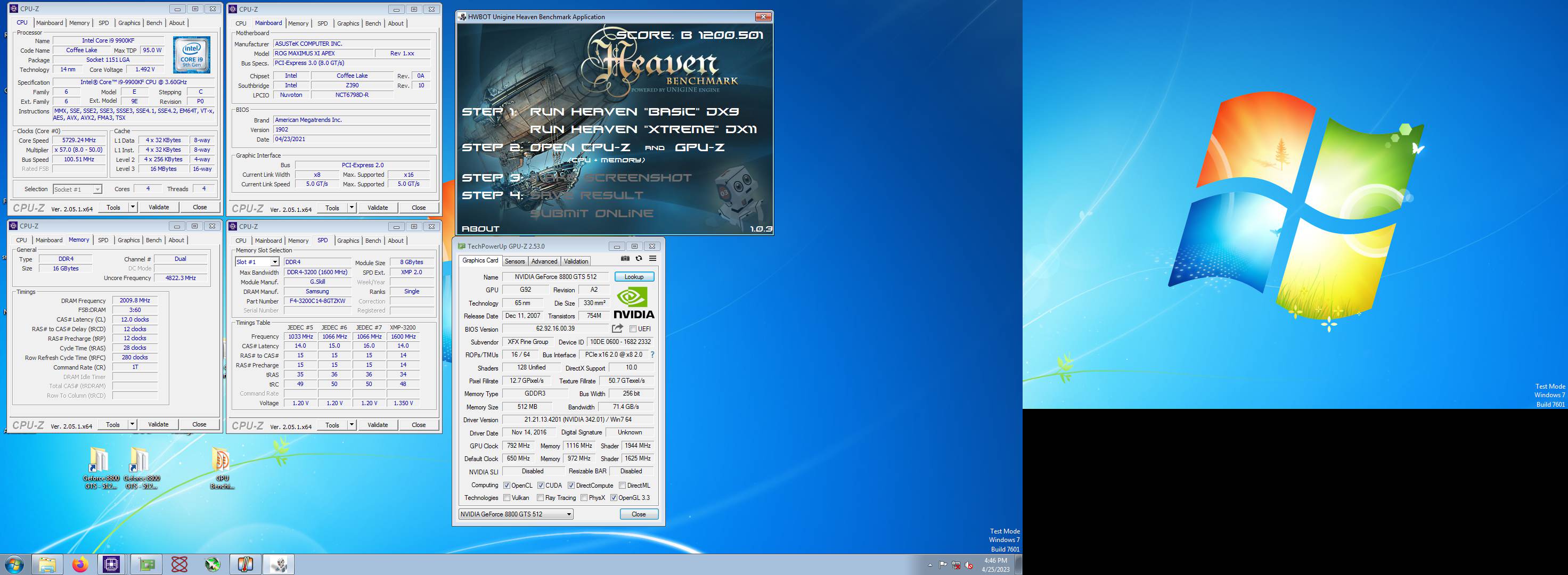1568x575 pixels.
Task: Open the Slot #1 dropdown in the SPD window
Action: [257, 262]
